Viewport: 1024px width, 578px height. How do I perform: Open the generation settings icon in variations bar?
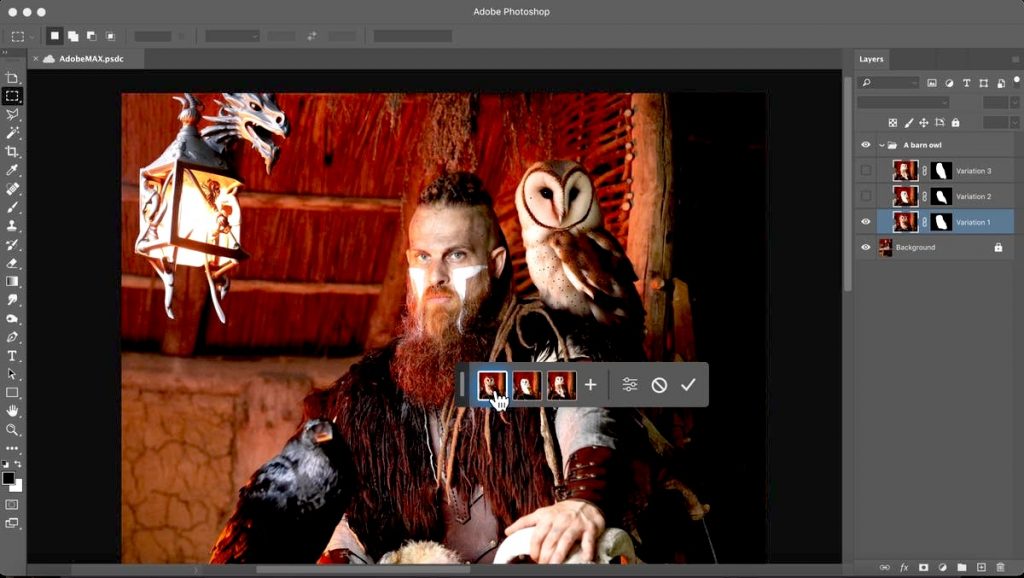631,384
